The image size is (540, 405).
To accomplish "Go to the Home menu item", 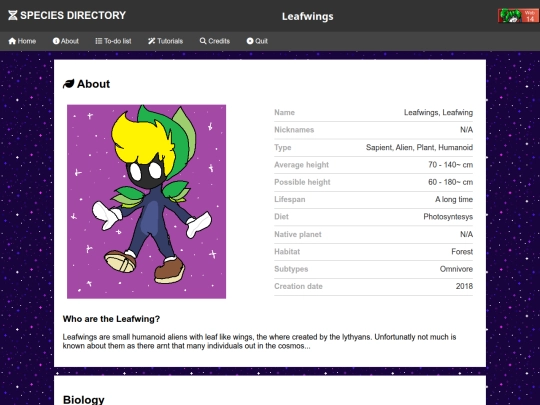I will tap(22, 41).
